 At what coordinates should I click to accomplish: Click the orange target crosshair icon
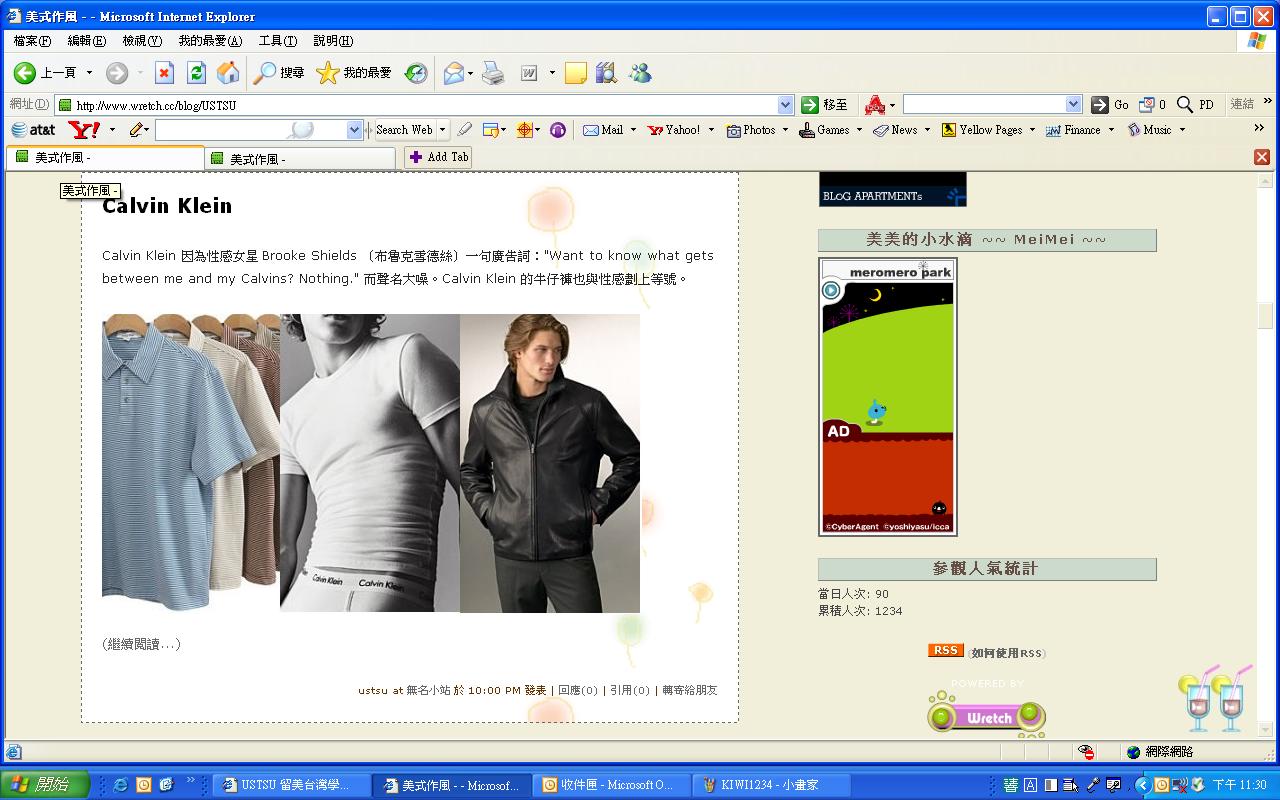[524, 130]
